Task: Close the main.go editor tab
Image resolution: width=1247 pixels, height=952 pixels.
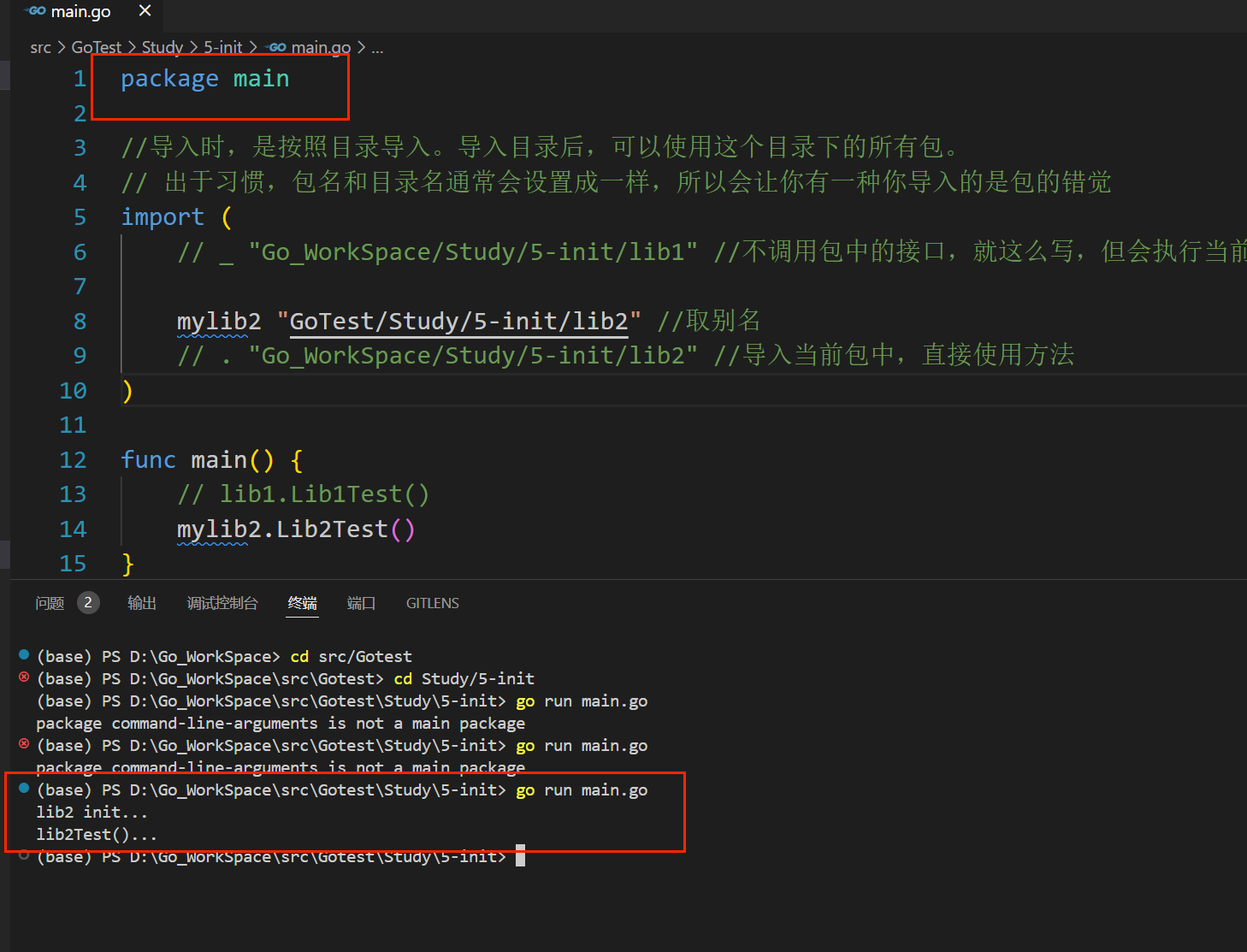Action: (x=145, y=11)
